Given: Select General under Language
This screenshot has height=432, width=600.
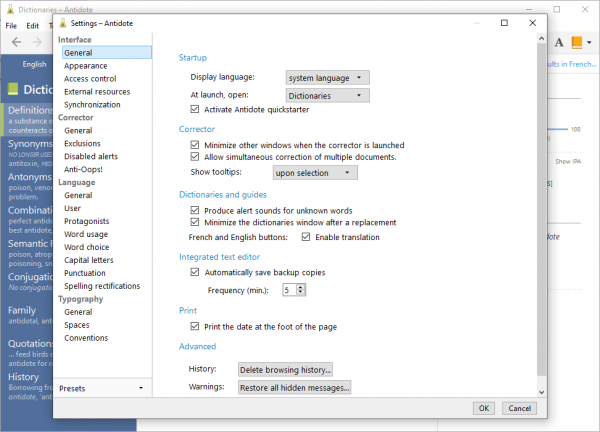Looking at the screenshot, I should pos(78,196).
